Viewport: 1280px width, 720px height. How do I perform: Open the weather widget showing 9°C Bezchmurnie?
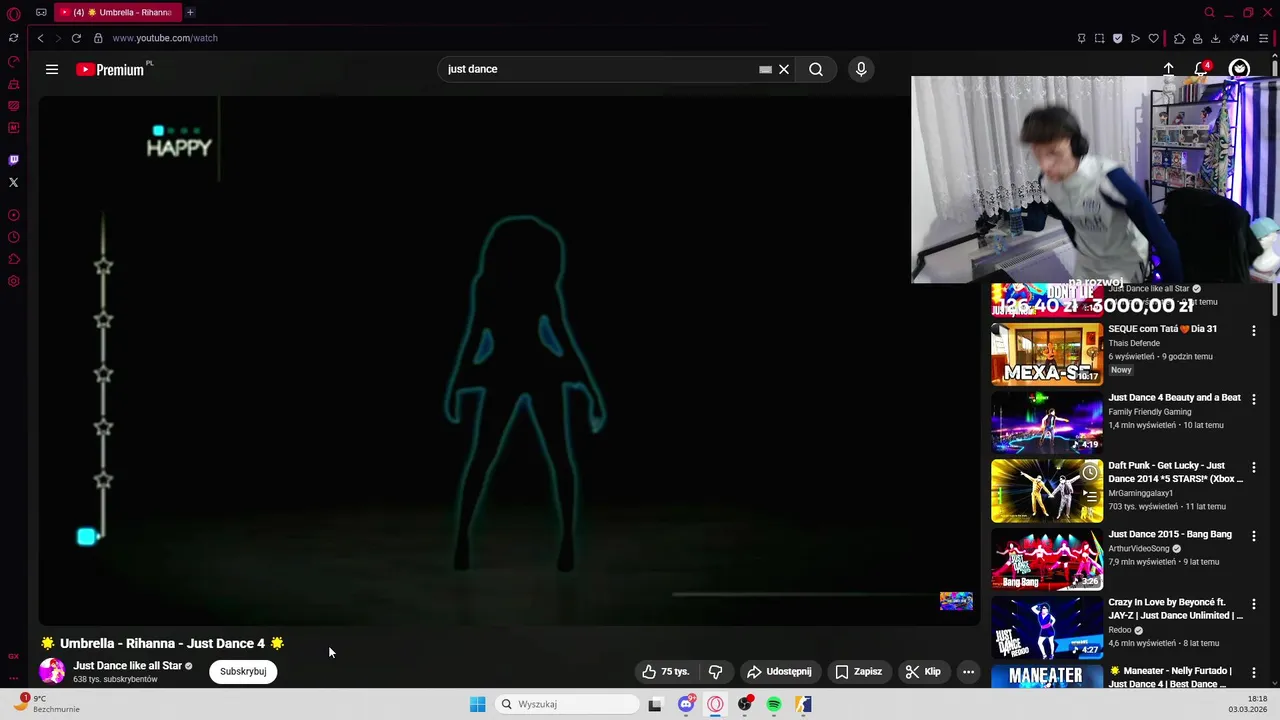click(x=46, y=704)
